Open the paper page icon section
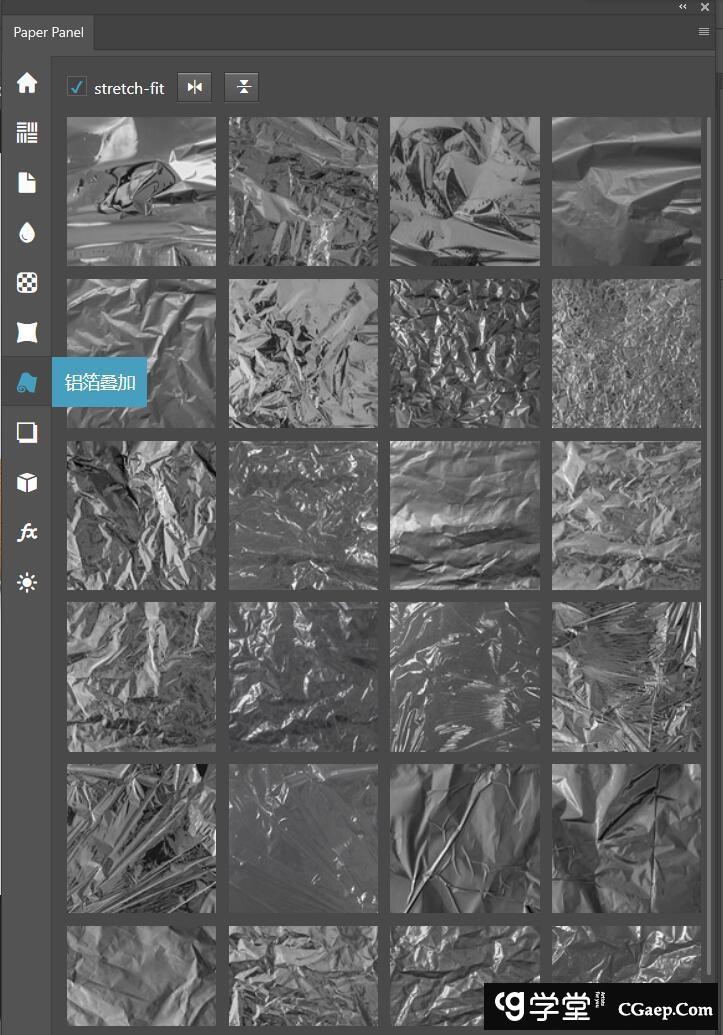This screenshot has width=723, height=1035. tap(27, 183)
